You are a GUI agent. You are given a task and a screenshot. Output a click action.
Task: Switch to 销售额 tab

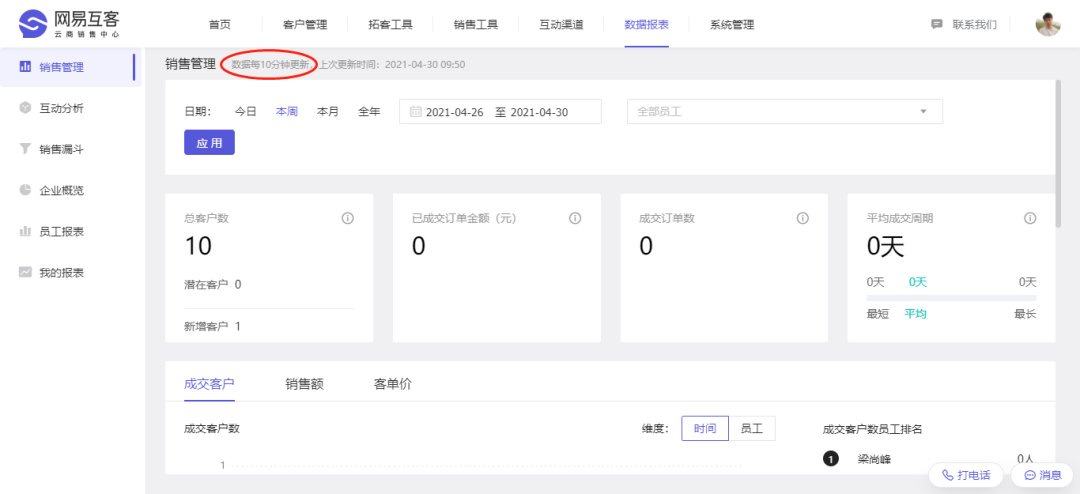[304, 384]
